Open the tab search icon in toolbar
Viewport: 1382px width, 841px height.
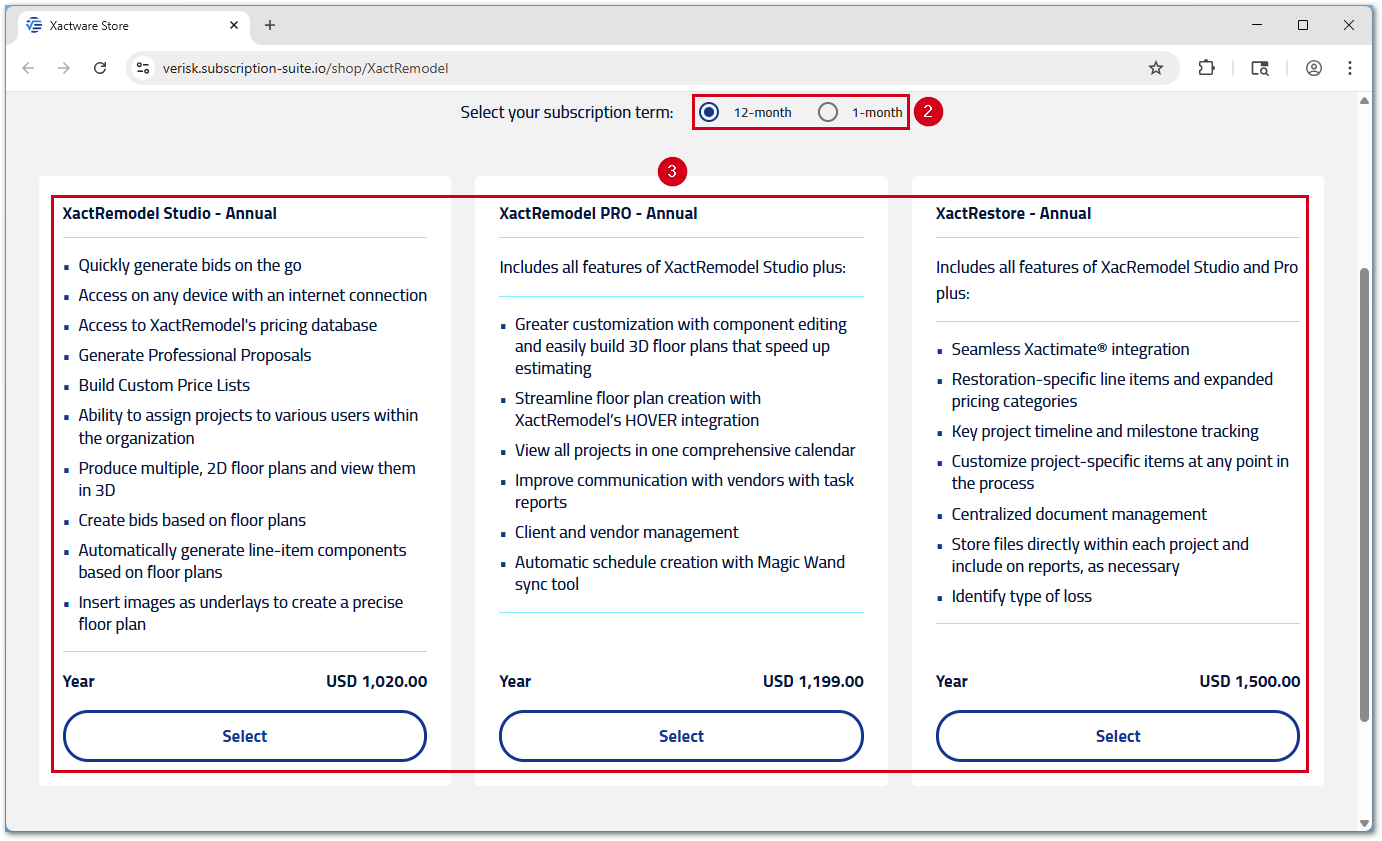click(1260, 68)
